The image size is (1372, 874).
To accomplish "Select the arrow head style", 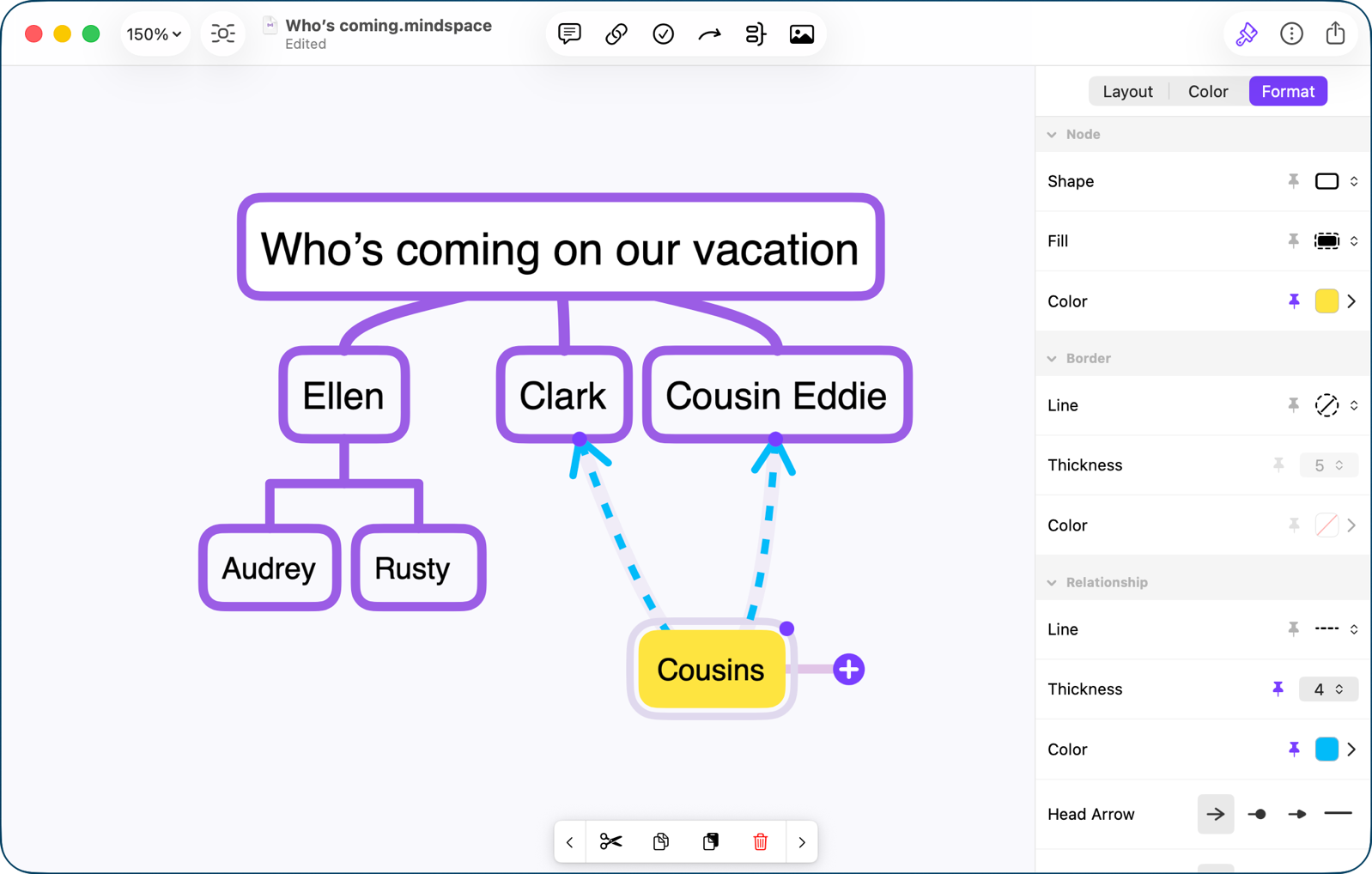I will [1216, 814].
